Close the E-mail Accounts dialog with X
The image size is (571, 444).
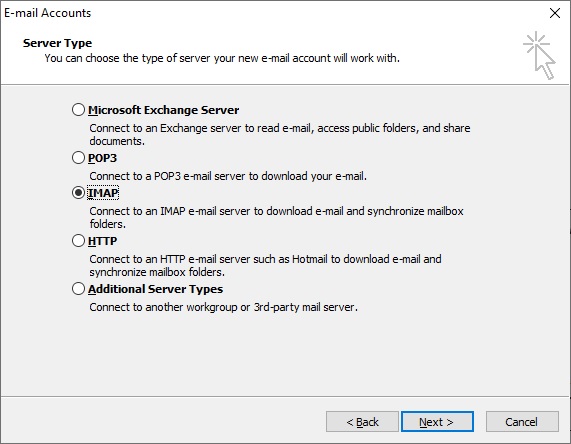click(x=555, y=13)
